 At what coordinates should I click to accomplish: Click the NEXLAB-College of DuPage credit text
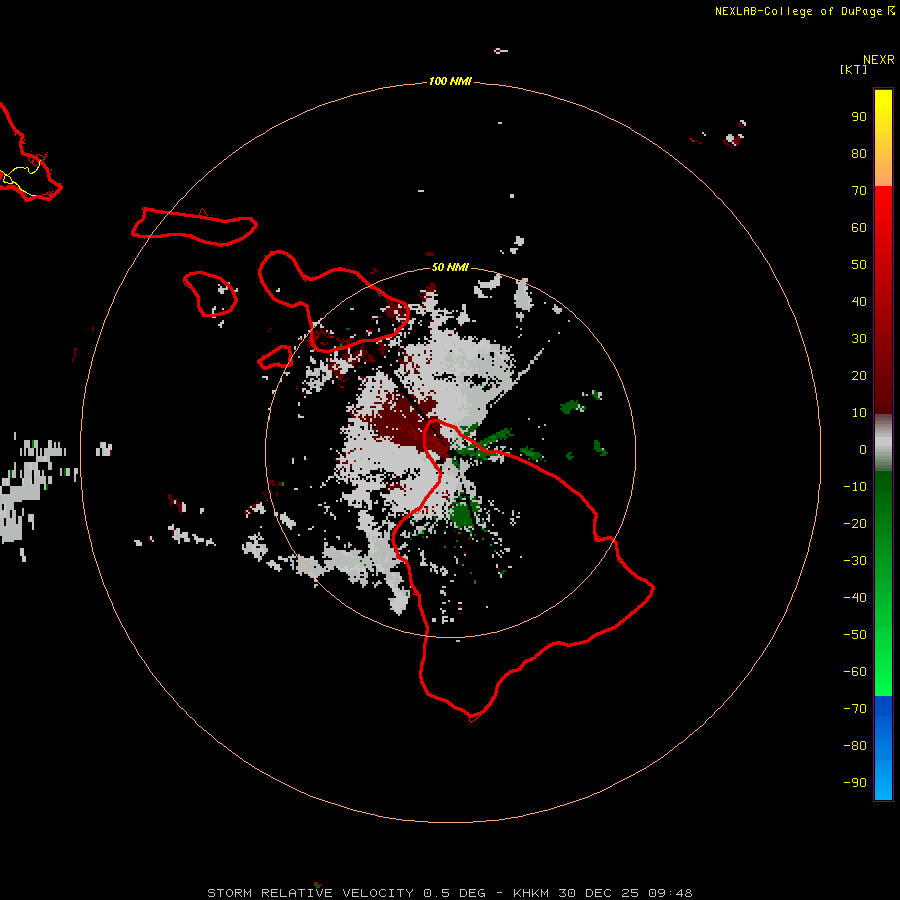804,11
